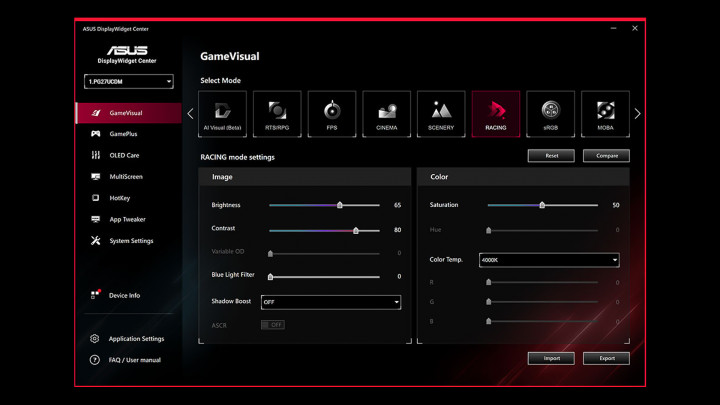Click the Select Mode label
Viewport: 720px width, 405px height.
[220, 80]
